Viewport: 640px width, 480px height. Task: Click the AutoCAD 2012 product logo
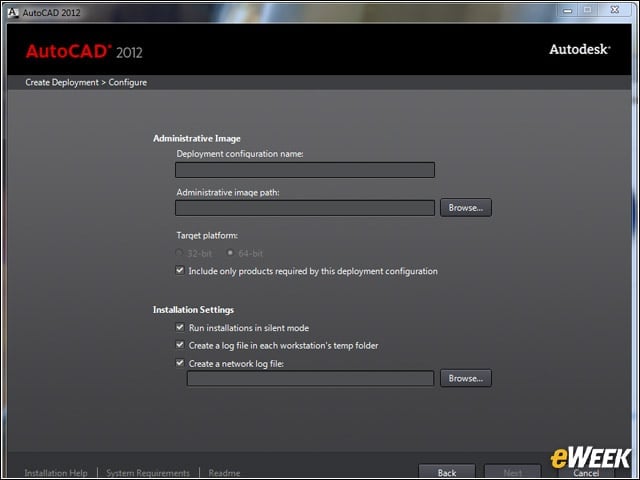point(84,52)
